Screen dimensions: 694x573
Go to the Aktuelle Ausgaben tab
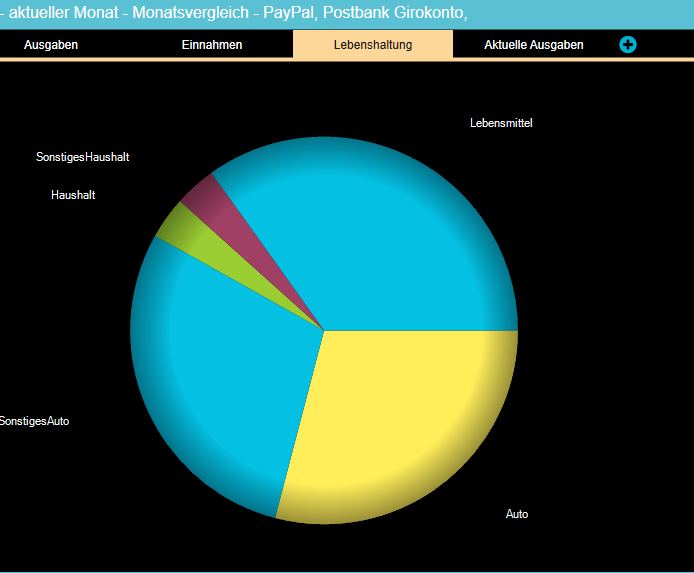pos(534,45)
